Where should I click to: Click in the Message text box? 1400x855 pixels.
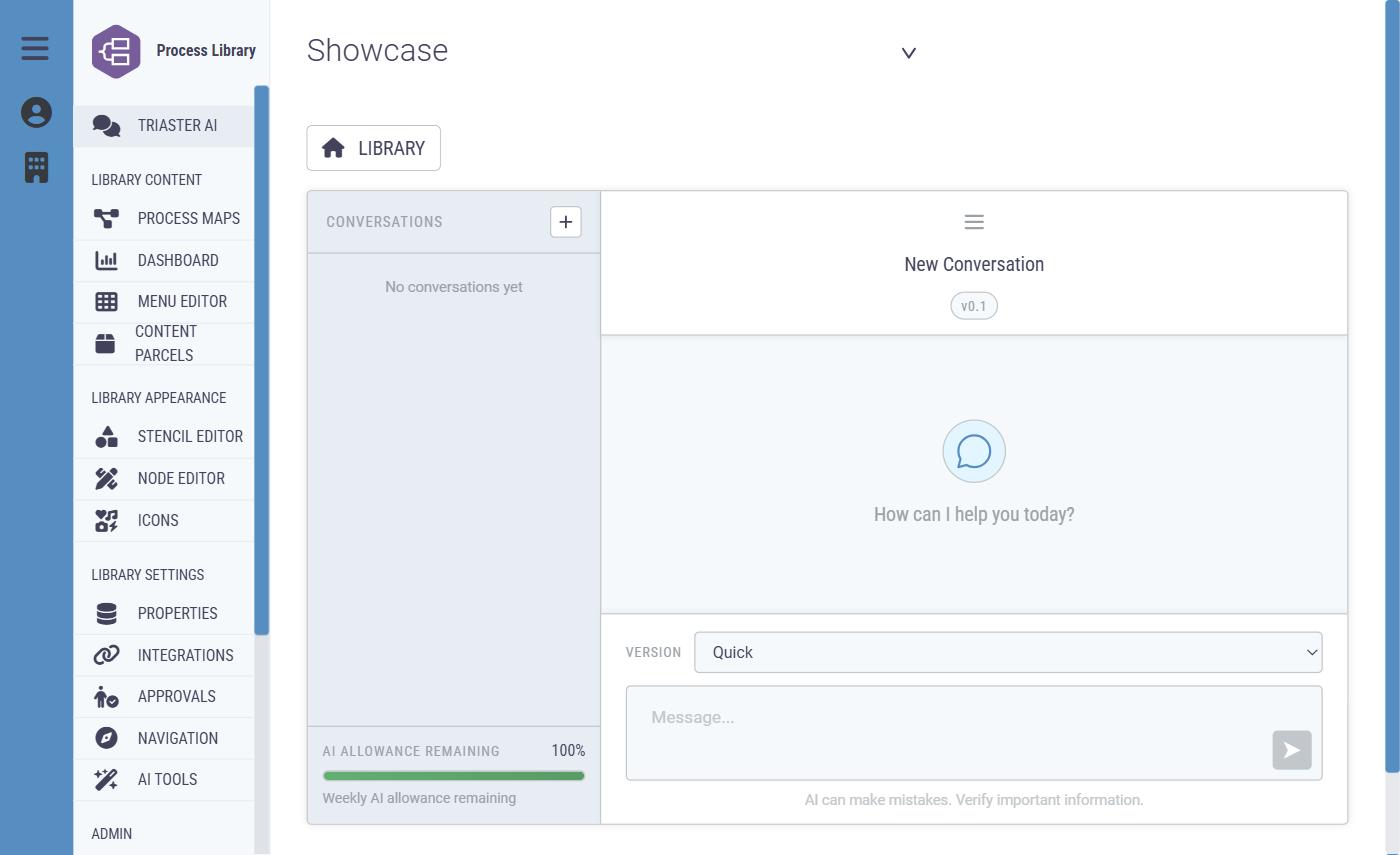[x=974, y=733]
